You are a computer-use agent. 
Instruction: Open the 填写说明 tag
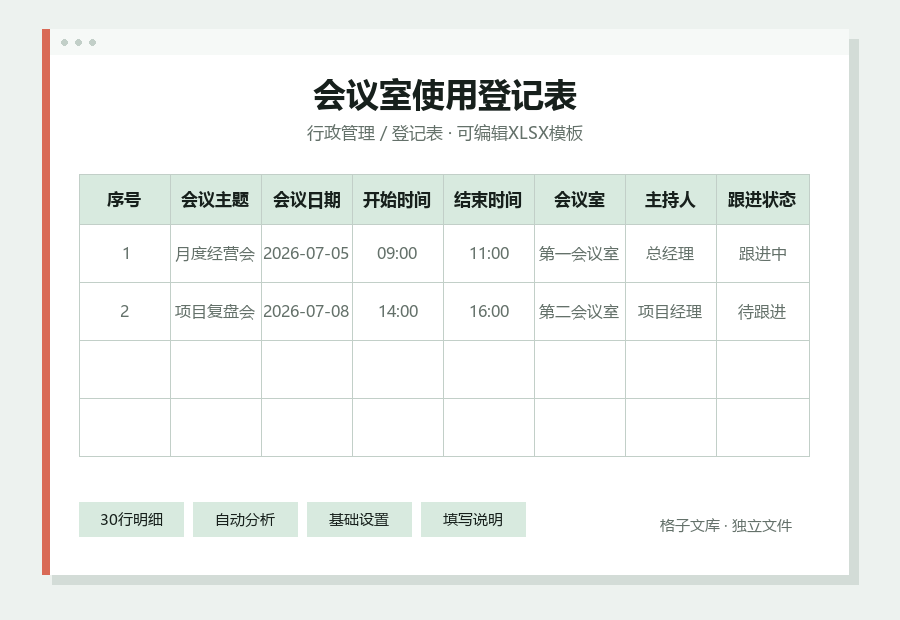[473, 520]
